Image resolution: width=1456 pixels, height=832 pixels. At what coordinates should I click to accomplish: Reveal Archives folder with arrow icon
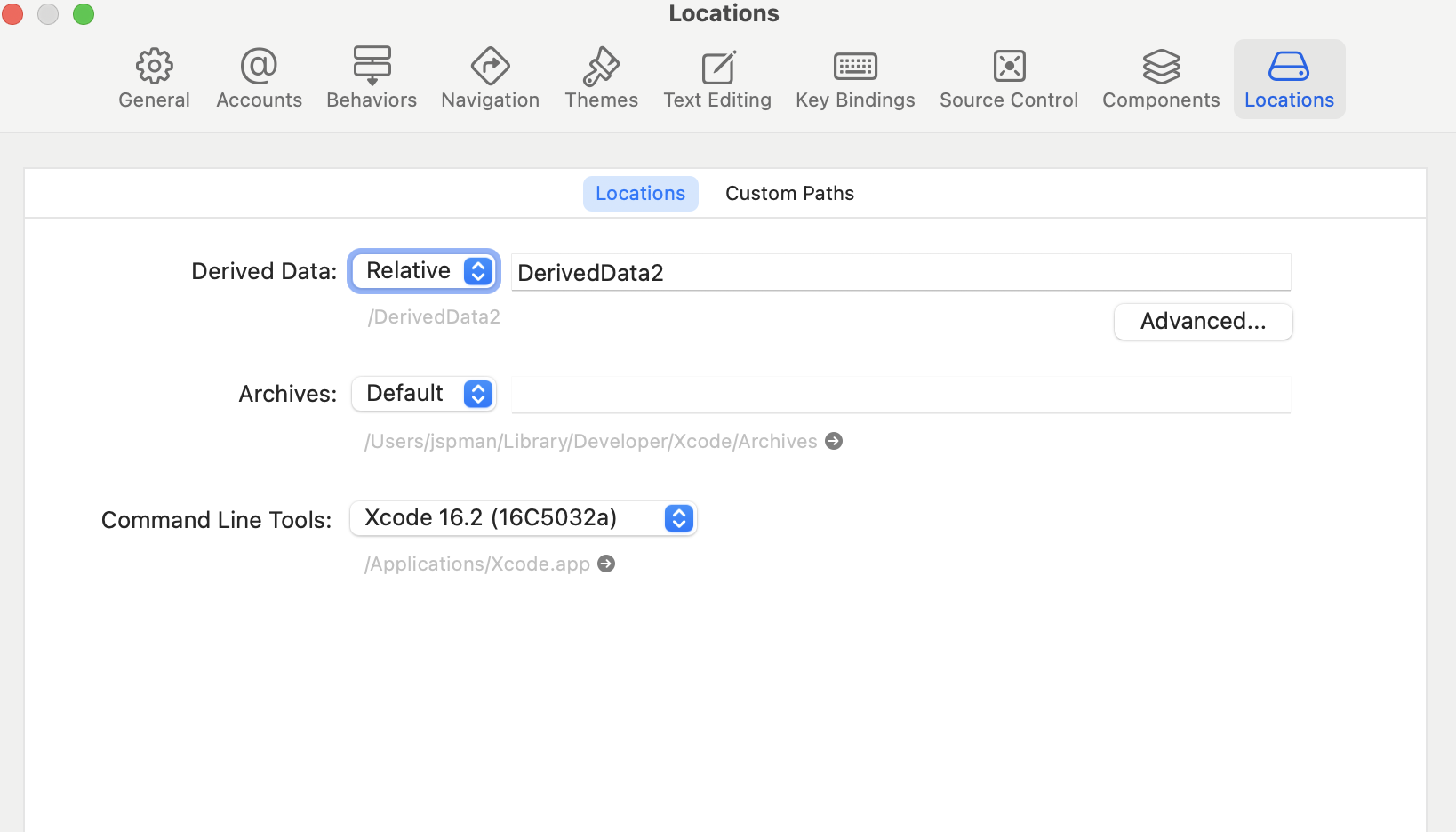[x=834, y=441]
